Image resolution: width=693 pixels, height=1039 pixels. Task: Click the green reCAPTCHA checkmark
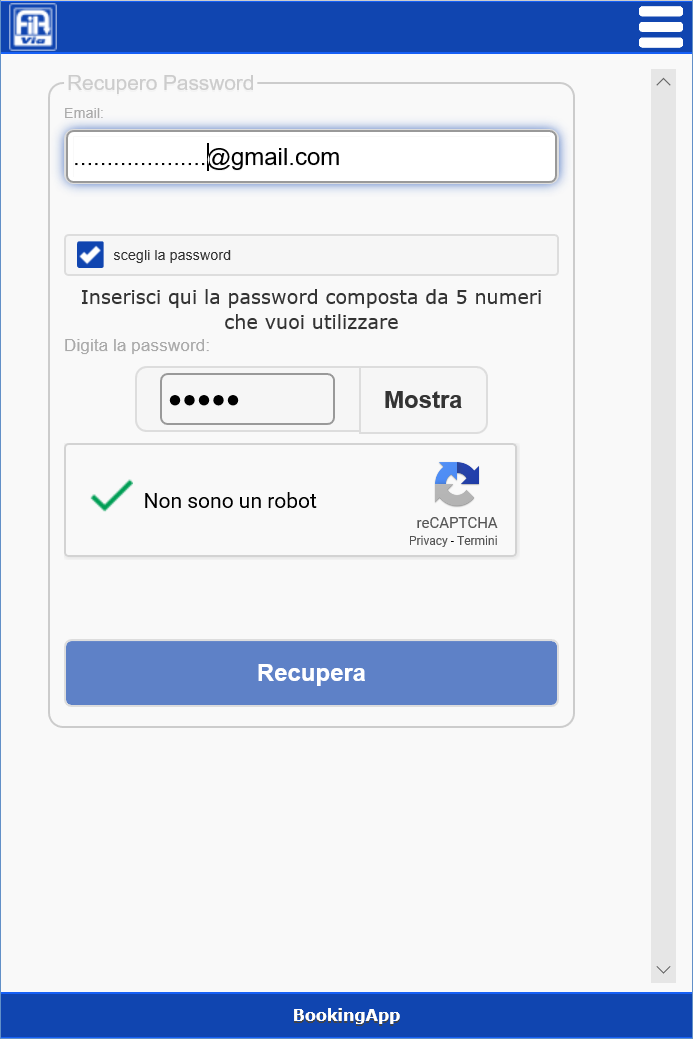click(112, 496)
